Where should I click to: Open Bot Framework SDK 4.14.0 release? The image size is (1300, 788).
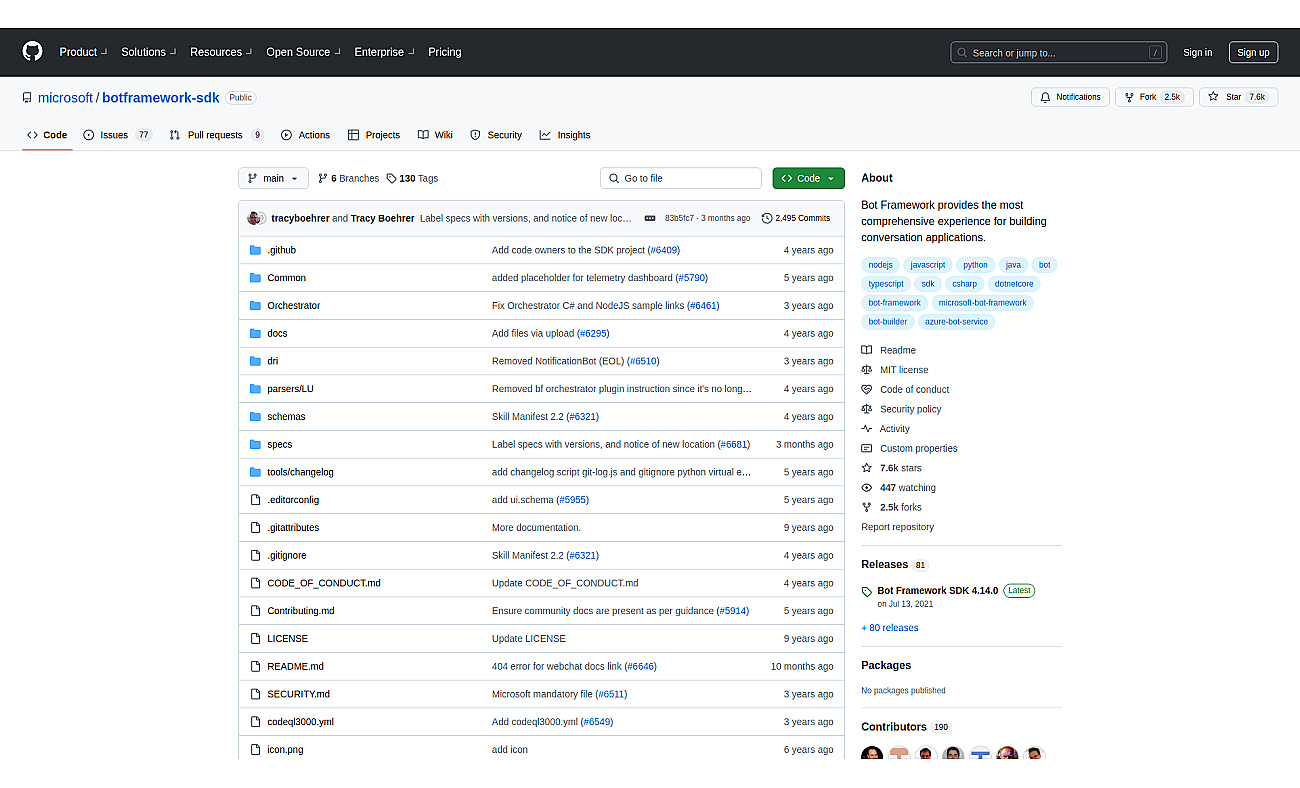937,590
